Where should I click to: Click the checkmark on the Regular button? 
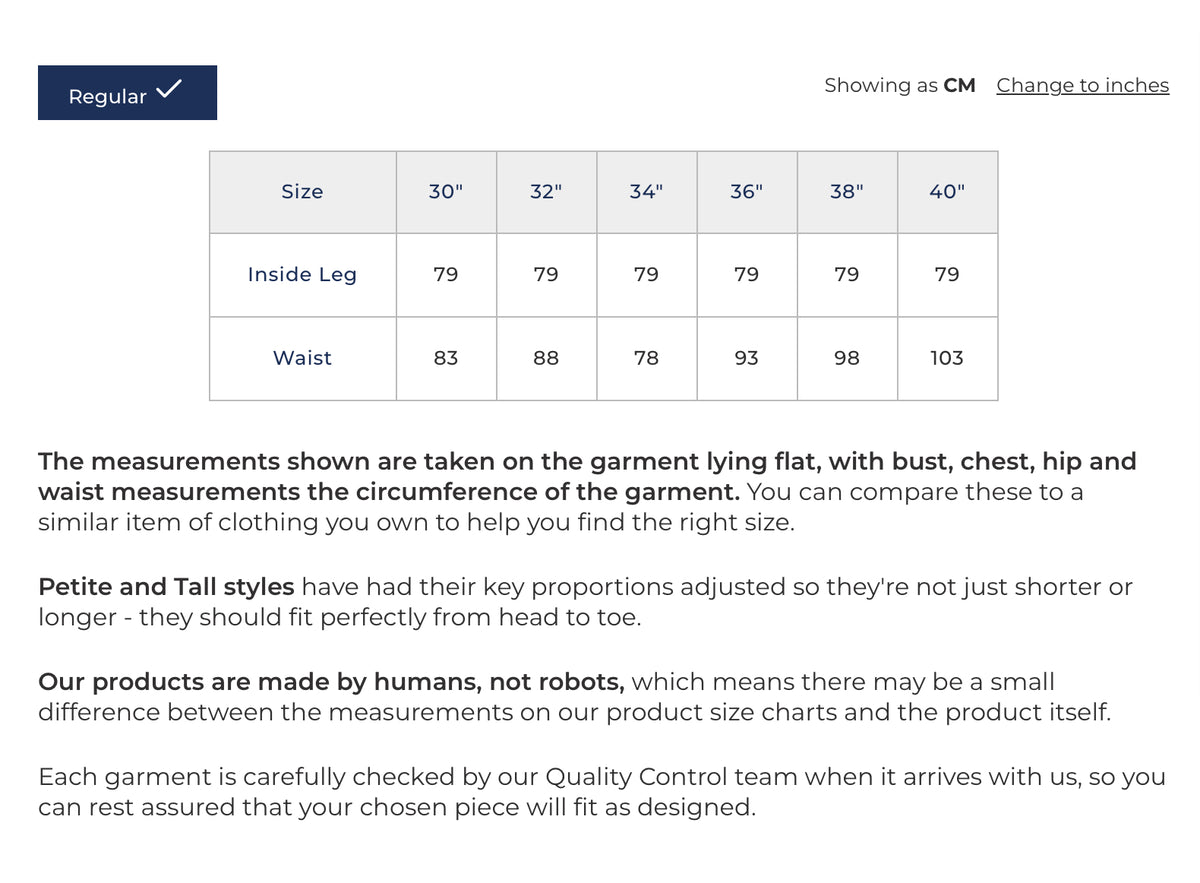169,89
